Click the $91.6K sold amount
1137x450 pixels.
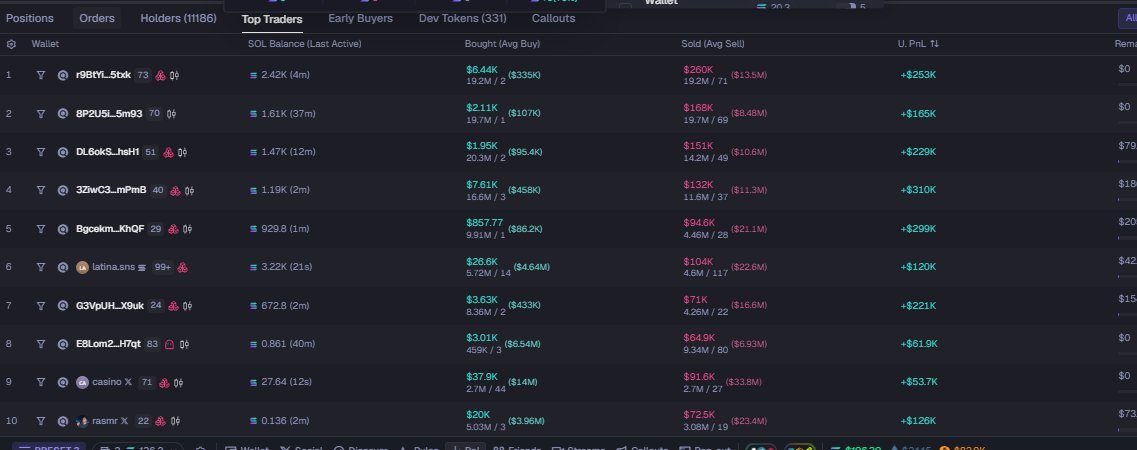[x=699, y=376]
